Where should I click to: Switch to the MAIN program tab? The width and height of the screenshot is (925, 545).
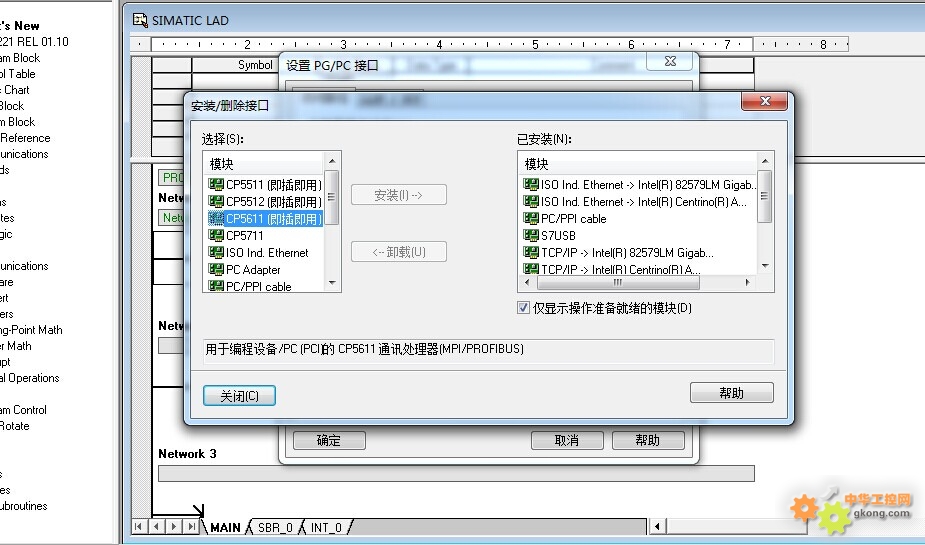(225, 527)
